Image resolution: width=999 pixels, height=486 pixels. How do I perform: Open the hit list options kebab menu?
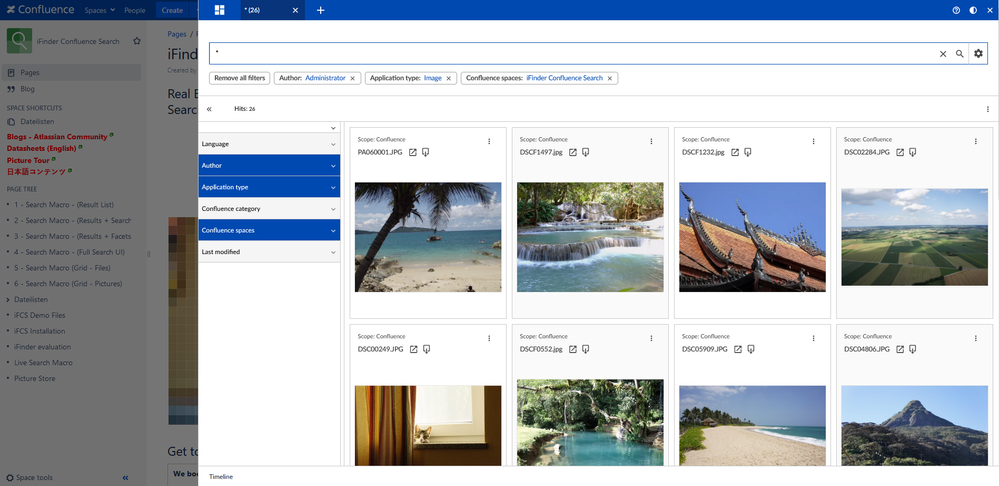pyautogui.click(x=988, y=109)
